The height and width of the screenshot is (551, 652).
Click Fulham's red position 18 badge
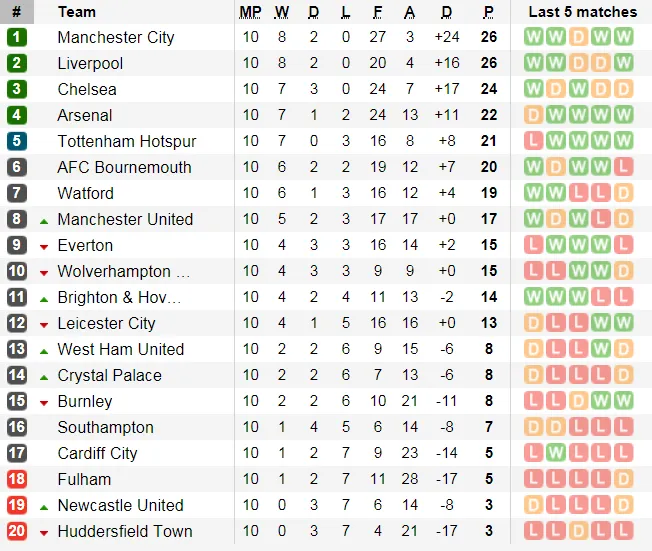[x=17, y=479]
